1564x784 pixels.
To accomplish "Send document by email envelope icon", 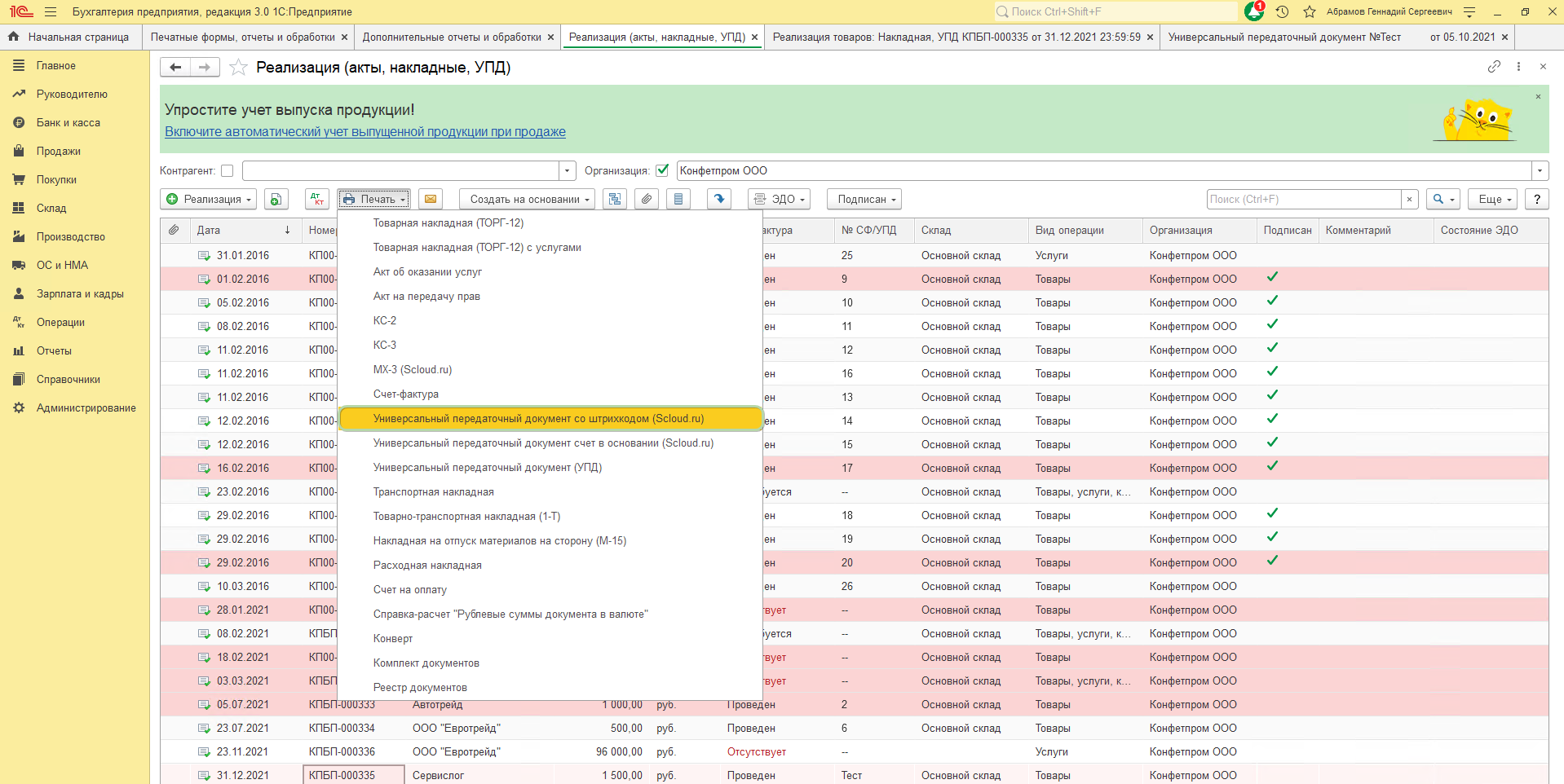I will pos(431,199).
